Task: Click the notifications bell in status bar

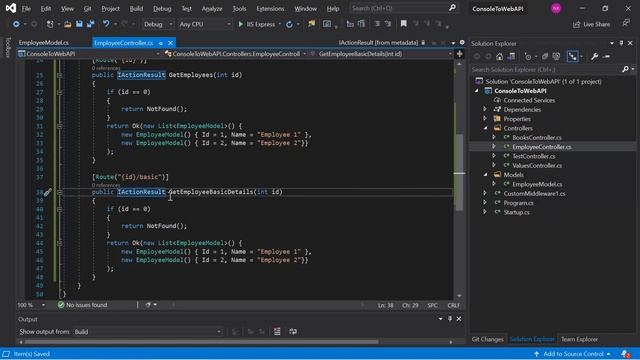Action: (x=625, y=354)
